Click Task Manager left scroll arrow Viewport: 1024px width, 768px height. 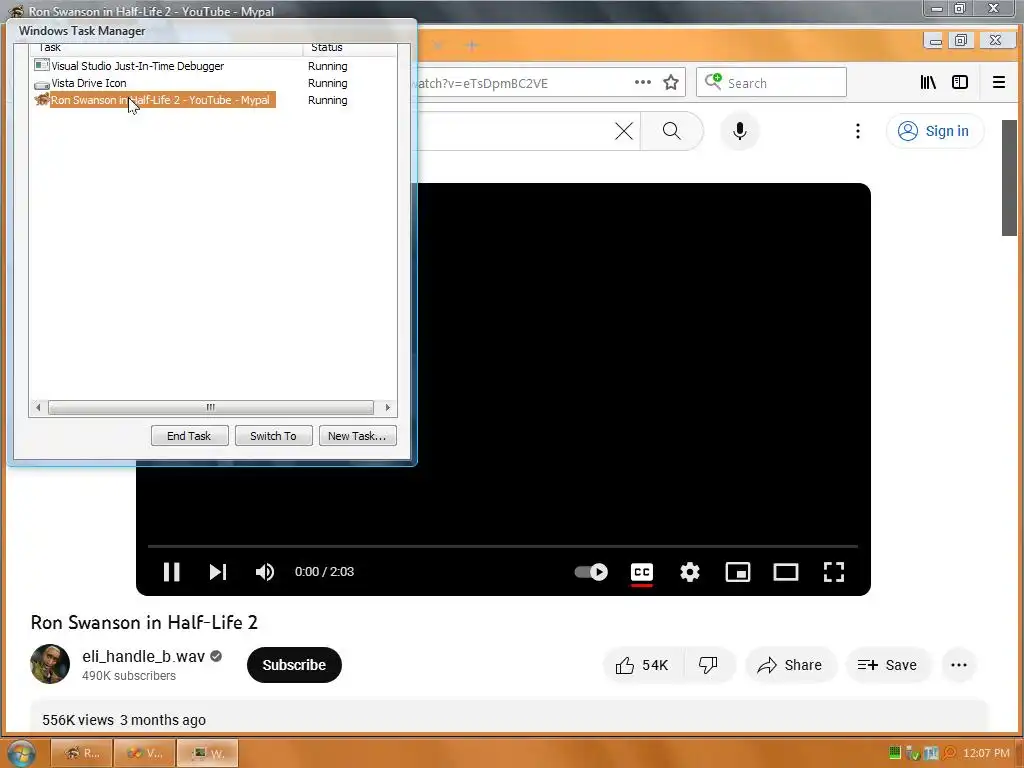pos(39,408)
